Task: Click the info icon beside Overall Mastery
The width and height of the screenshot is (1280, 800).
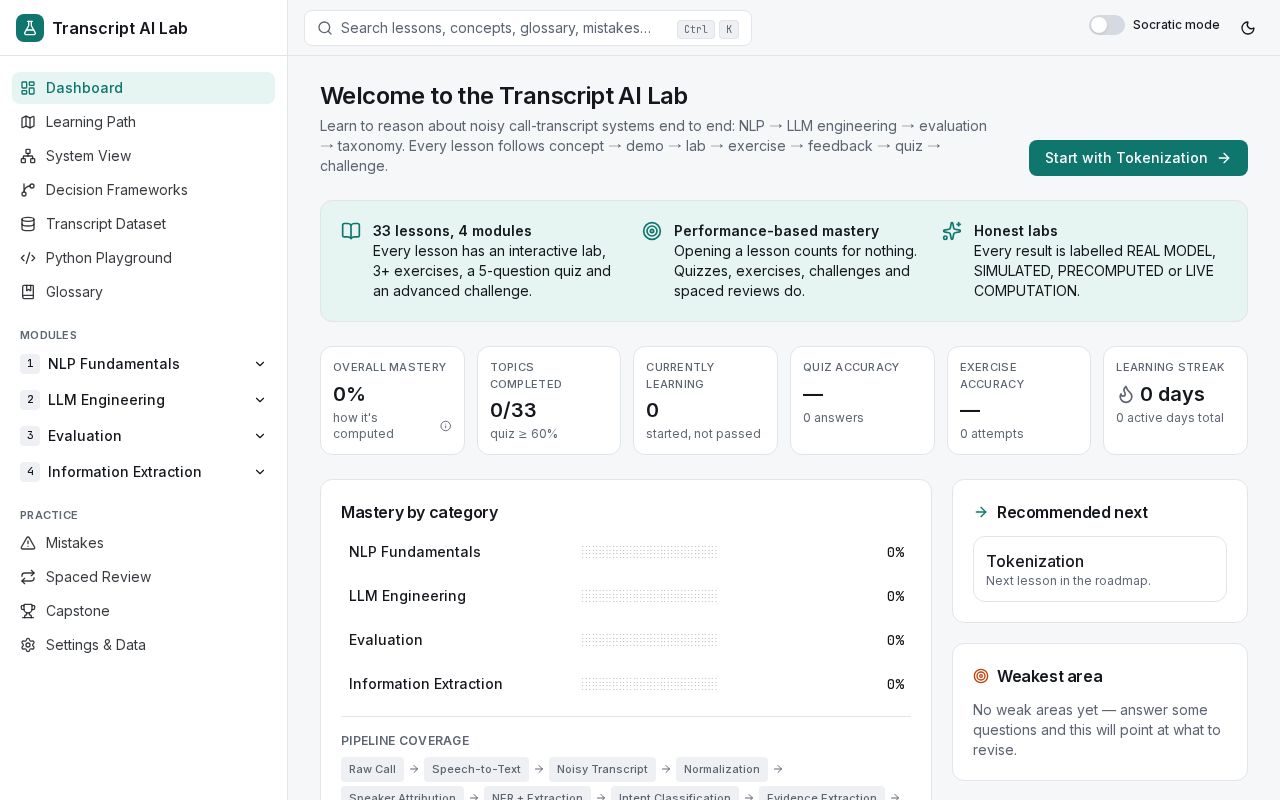Action: pyautogui.click(x=446, y=426)
